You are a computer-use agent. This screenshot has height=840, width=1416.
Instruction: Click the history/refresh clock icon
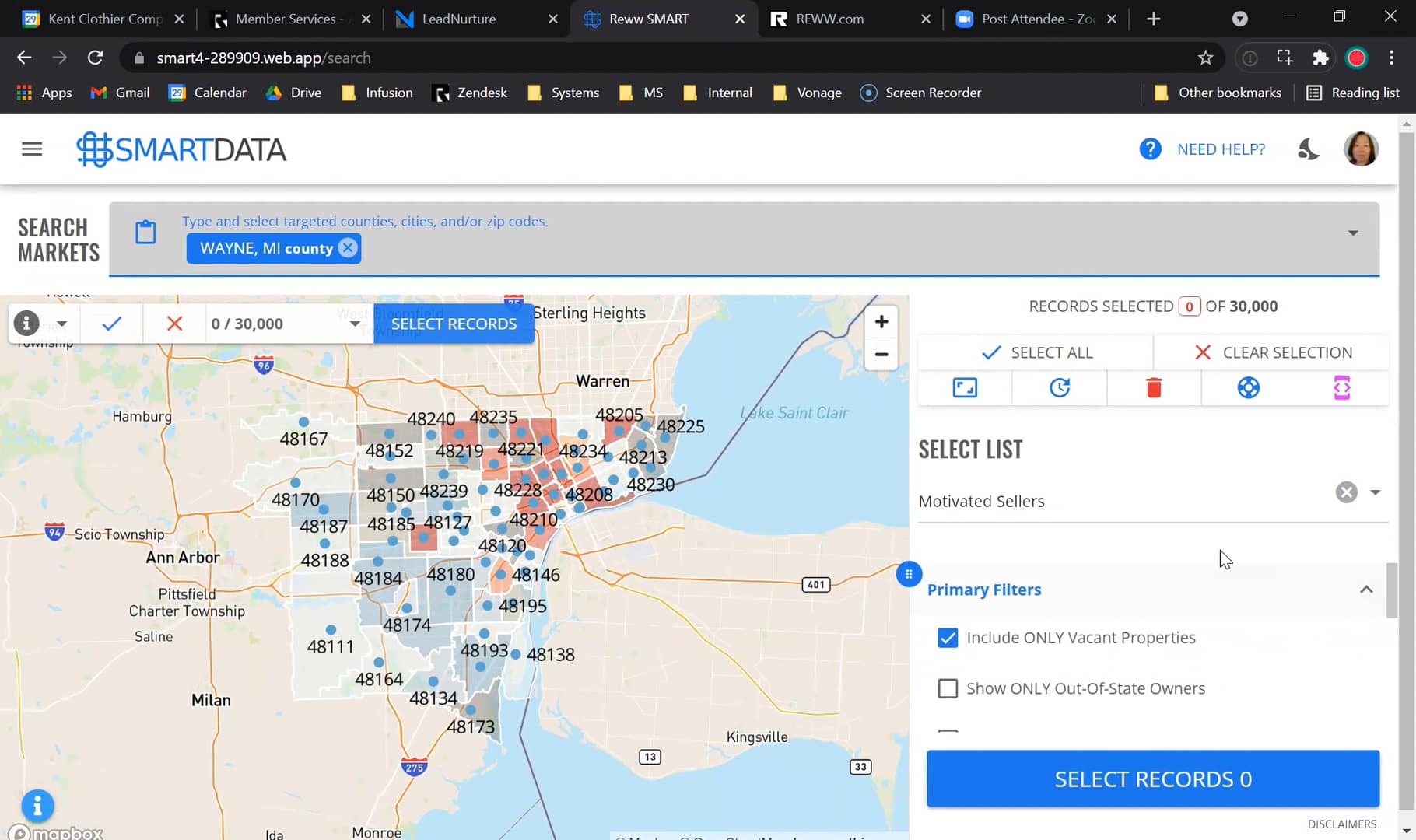(1058, 387)
